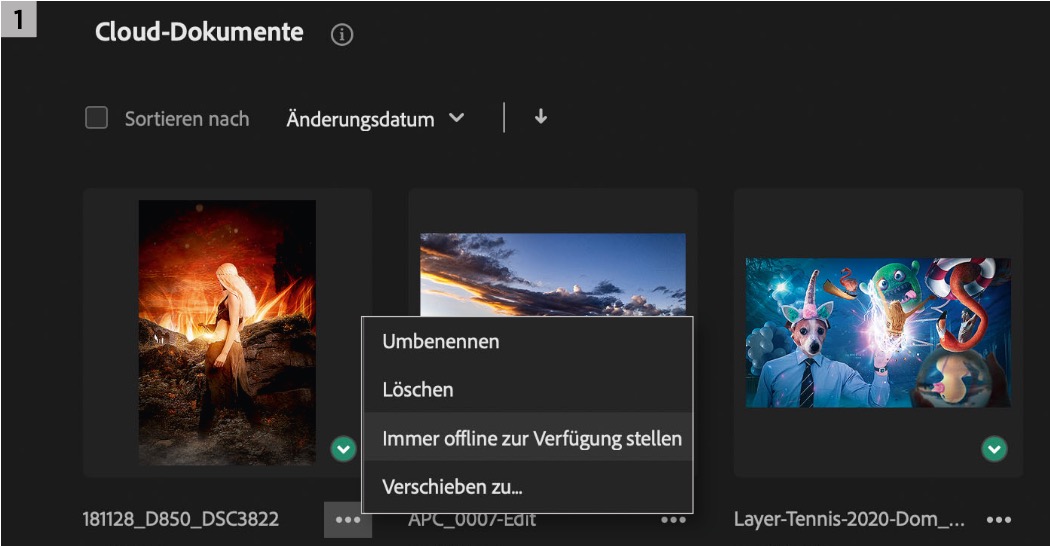Toggle sort direction arrow
The height and width of the screenshot is (546, 1050).
tap(541, 117)
